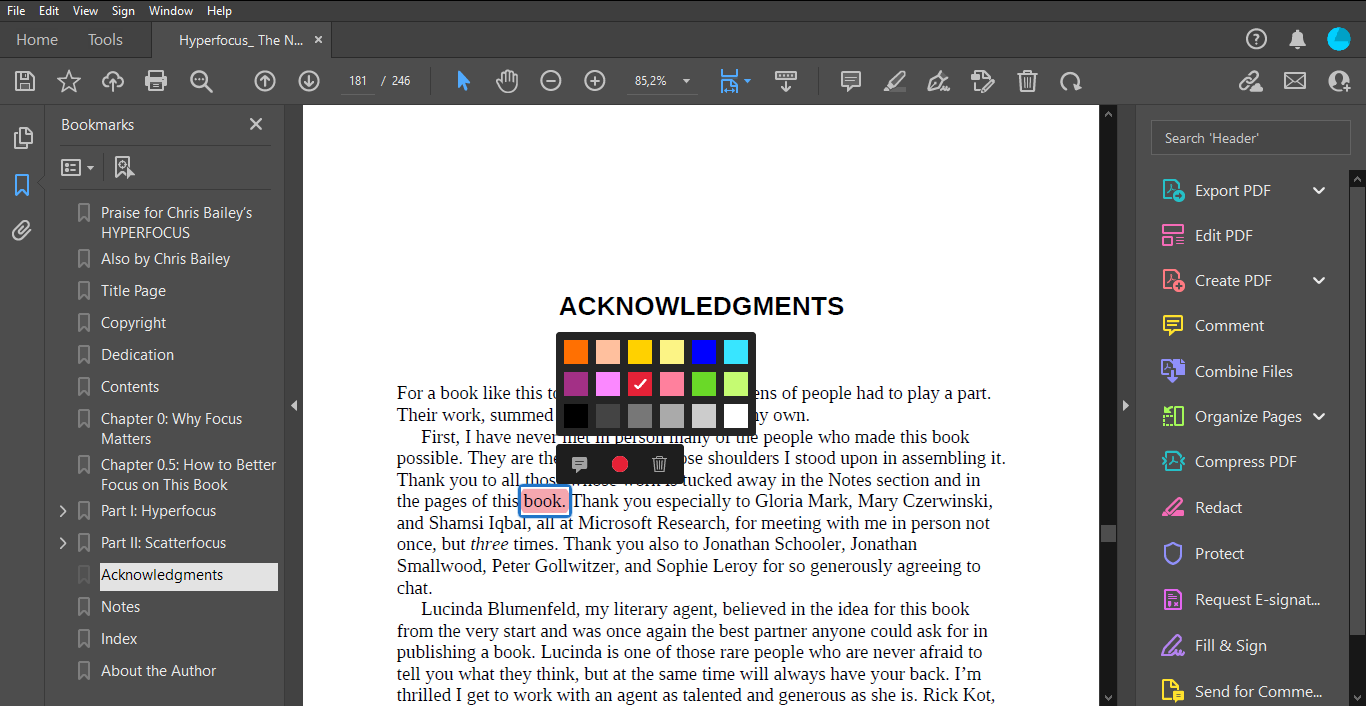1366x706 pixels.
Task: Share the document with others icon
Action: (x=1339, y=81)
